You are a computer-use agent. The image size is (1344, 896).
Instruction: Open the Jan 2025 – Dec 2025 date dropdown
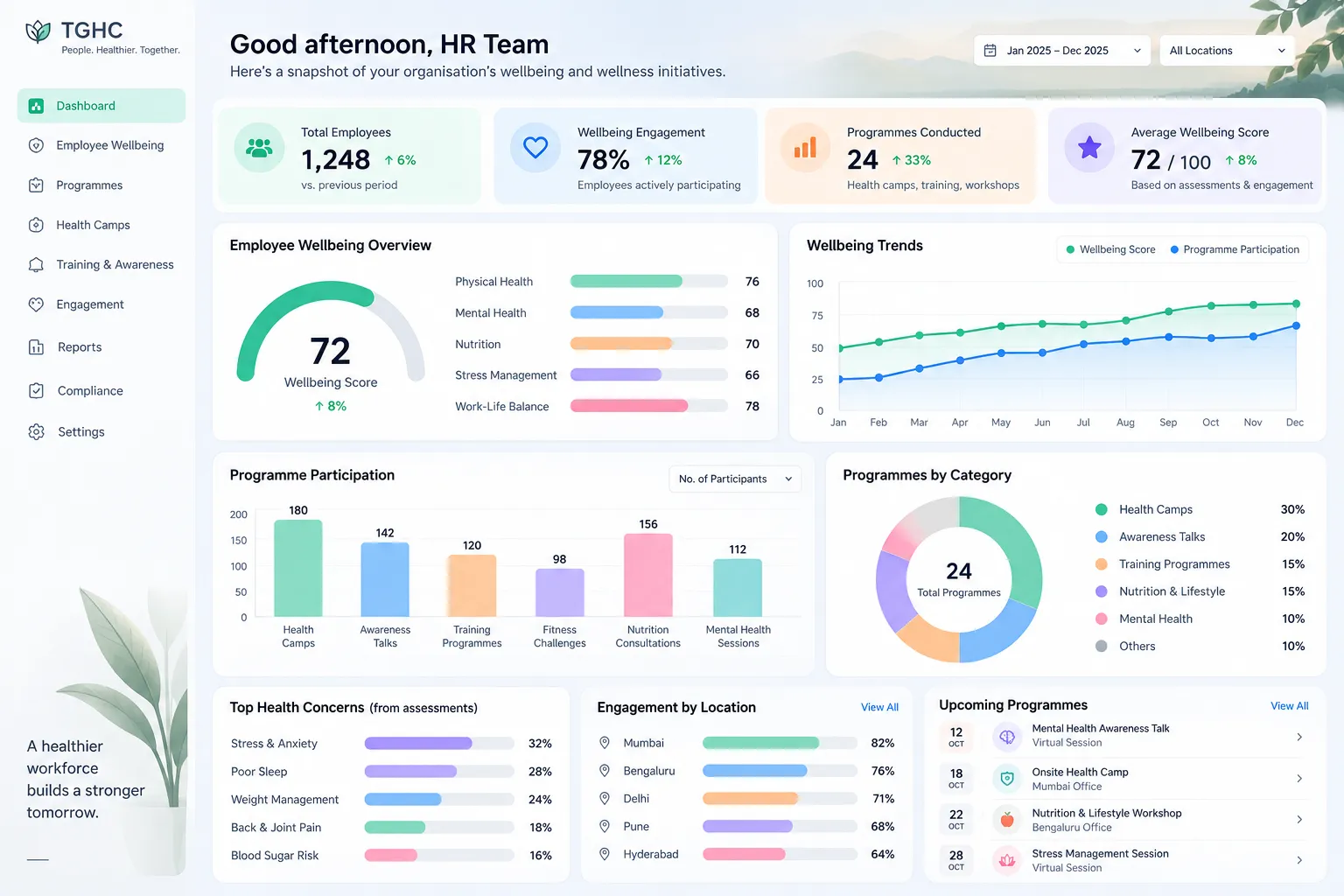pyautogui.click(x=1062, y=51)
